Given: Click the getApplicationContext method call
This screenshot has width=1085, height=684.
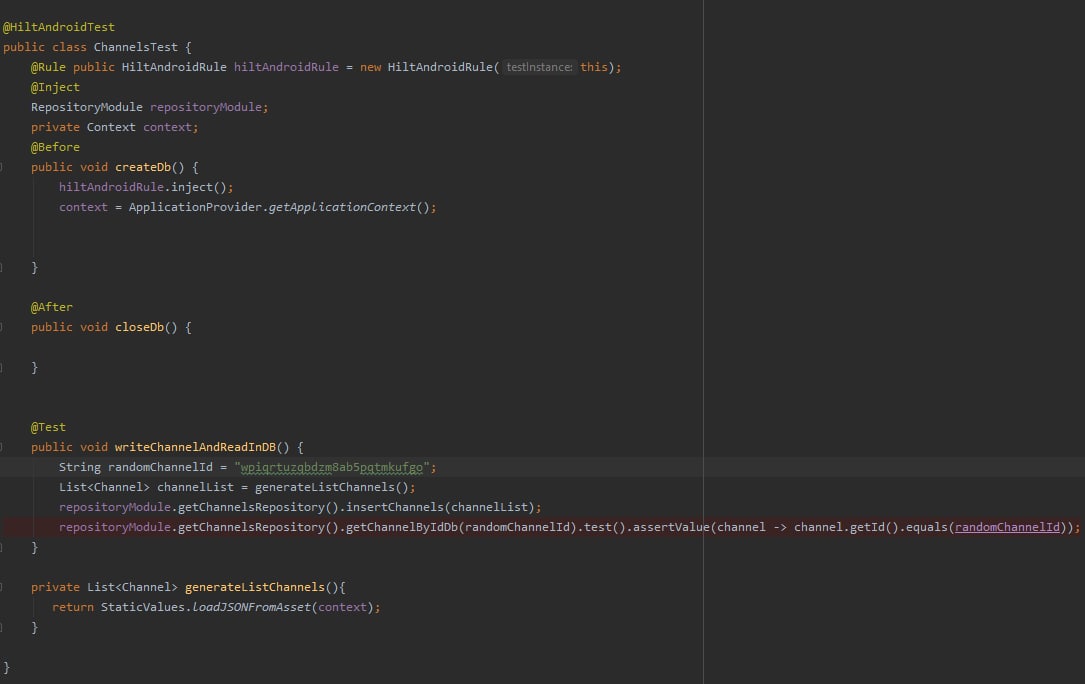Looking at the screenshot, I should [x=342, y=208].
